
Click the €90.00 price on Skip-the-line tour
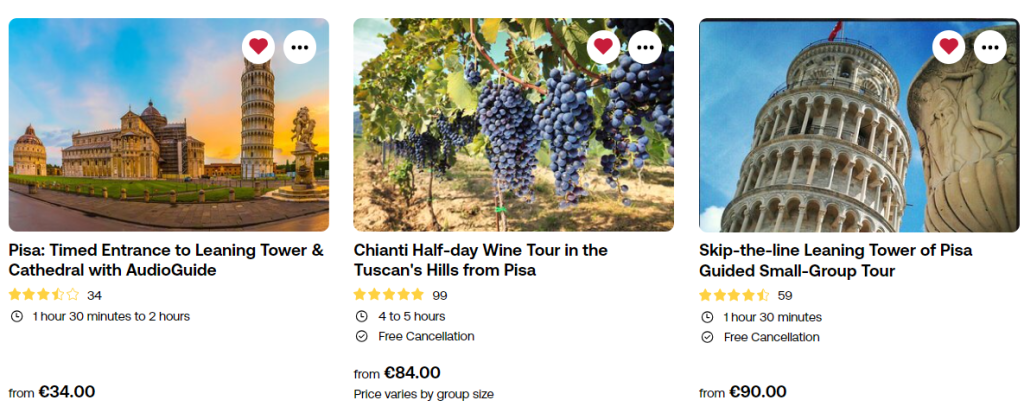point(757,392)
